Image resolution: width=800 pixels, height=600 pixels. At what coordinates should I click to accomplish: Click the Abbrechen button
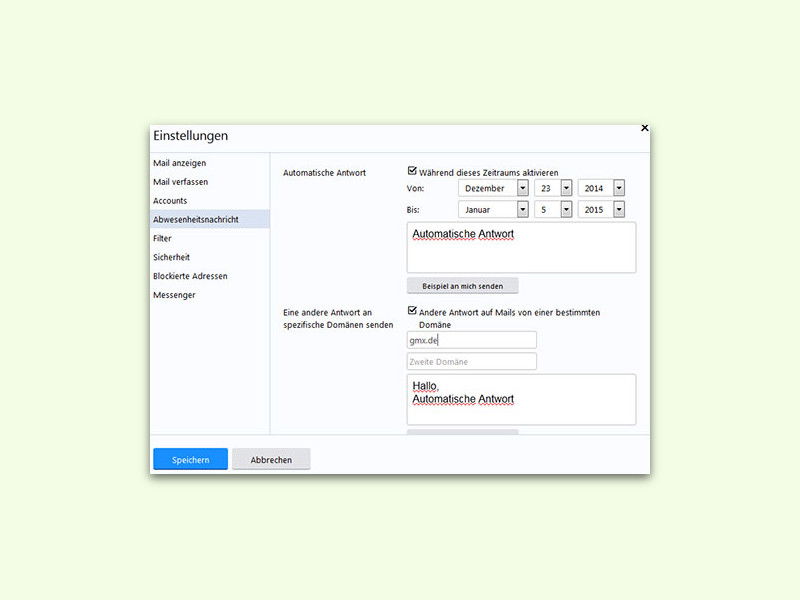[271, 459]
